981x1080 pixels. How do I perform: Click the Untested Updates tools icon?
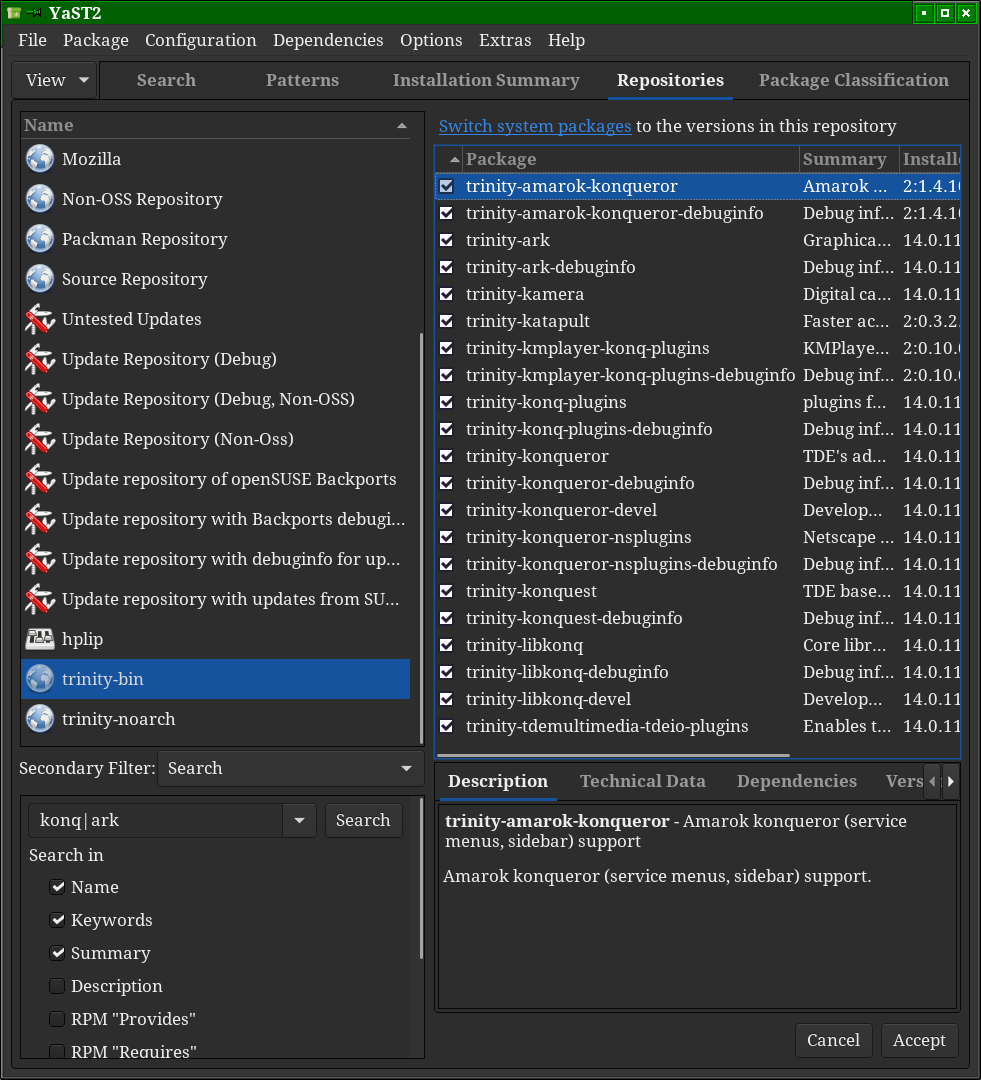click(40, 319)
